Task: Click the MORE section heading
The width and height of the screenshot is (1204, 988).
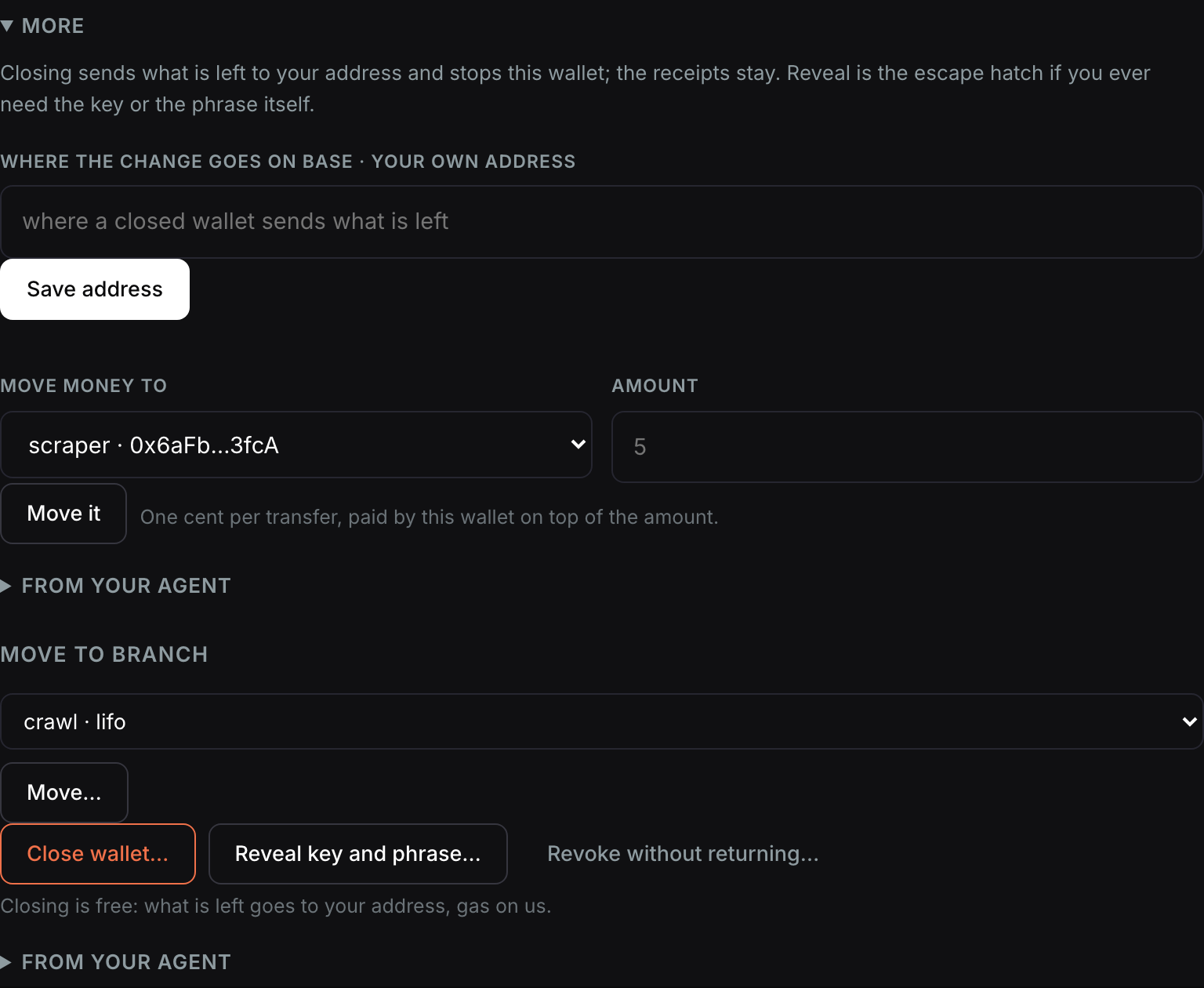Action: coord(53,26)
